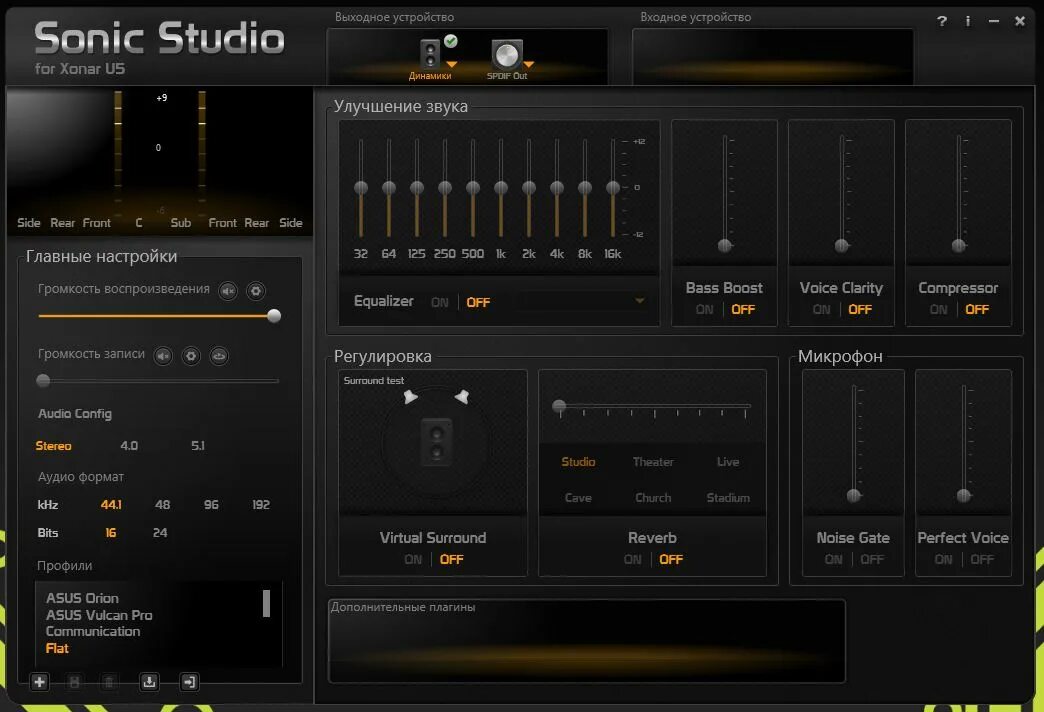Click the recording volume slider knob
The image size is (1044, 712).
[x=43, y=380]
